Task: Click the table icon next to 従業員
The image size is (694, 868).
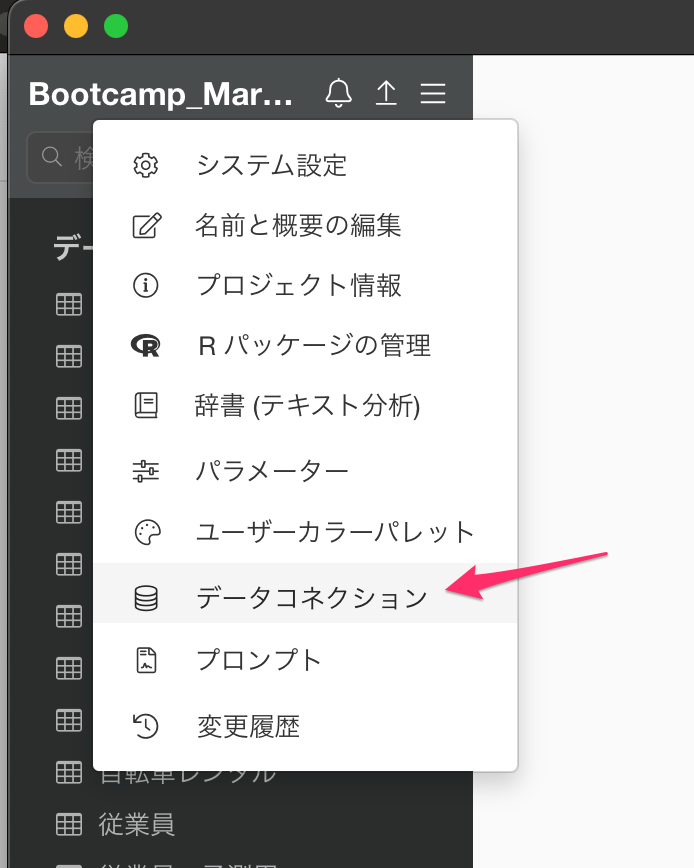Action: tap(69, 824)
